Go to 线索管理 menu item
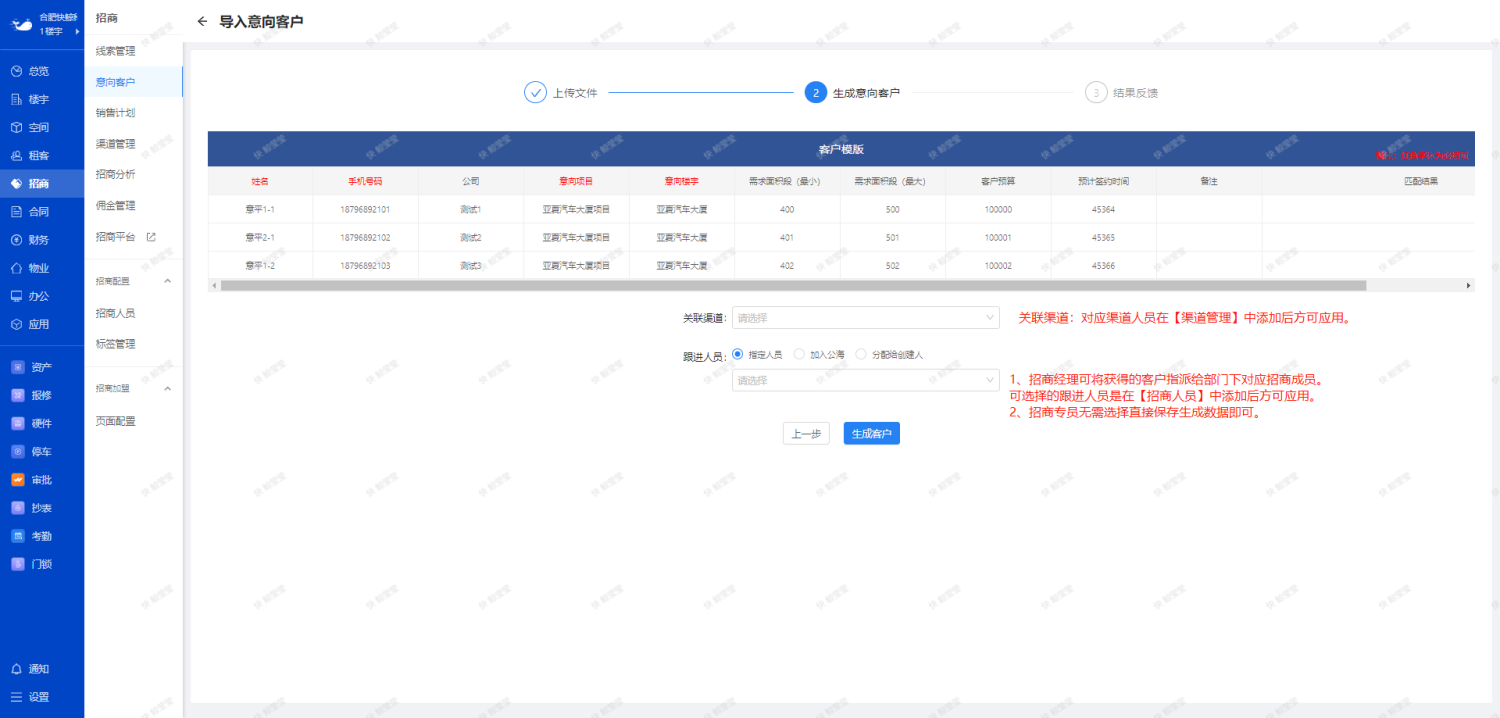Screen dimensions: 1500x718 tap(115, 51)
